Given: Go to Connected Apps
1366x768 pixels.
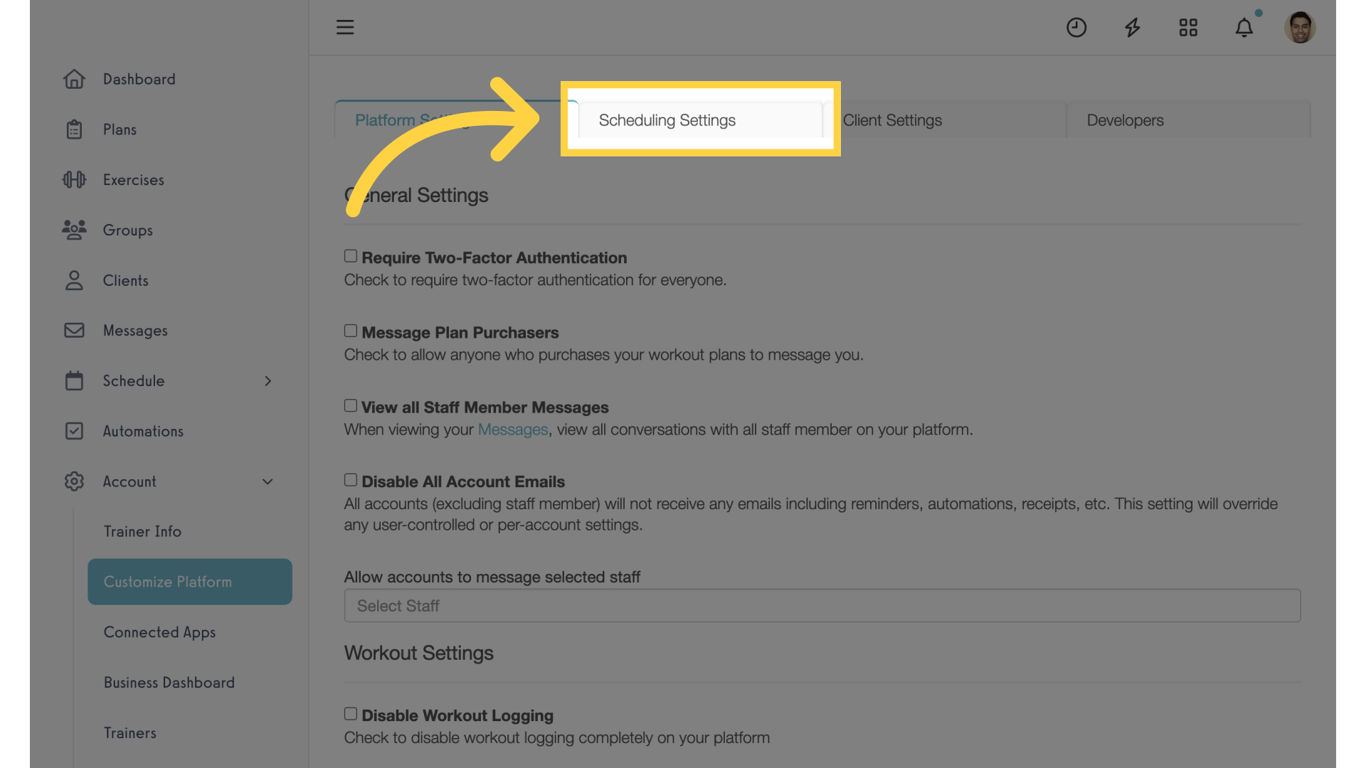Looking at the screenshot, I should (x=159, y=632).
